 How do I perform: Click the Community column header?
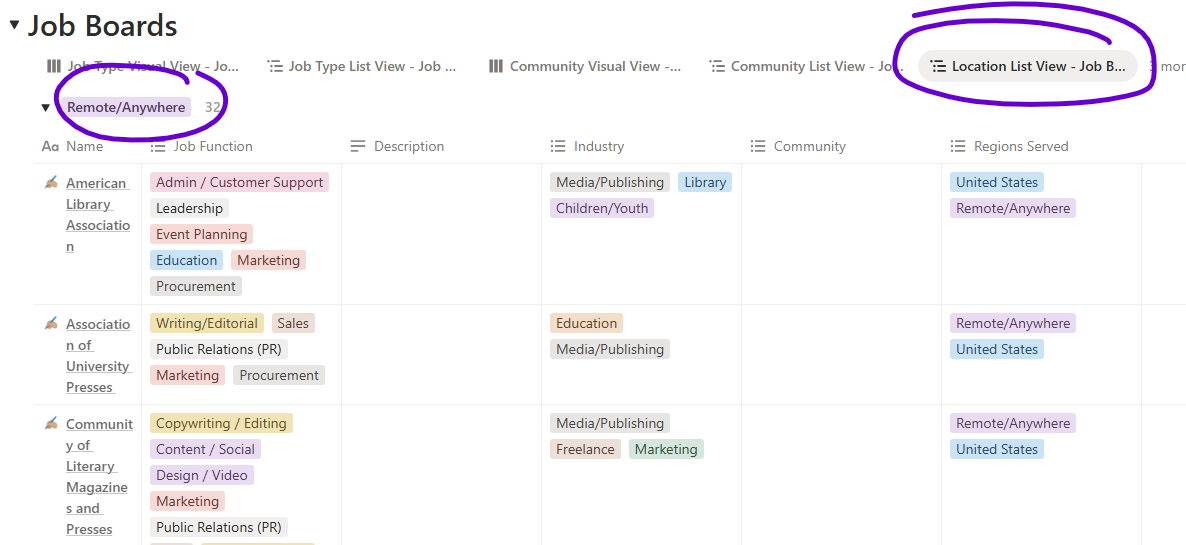click(809, 146)
